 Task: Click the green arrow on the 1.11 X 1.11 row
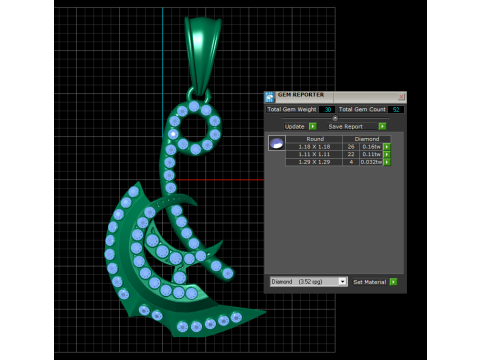coord(387,154)
